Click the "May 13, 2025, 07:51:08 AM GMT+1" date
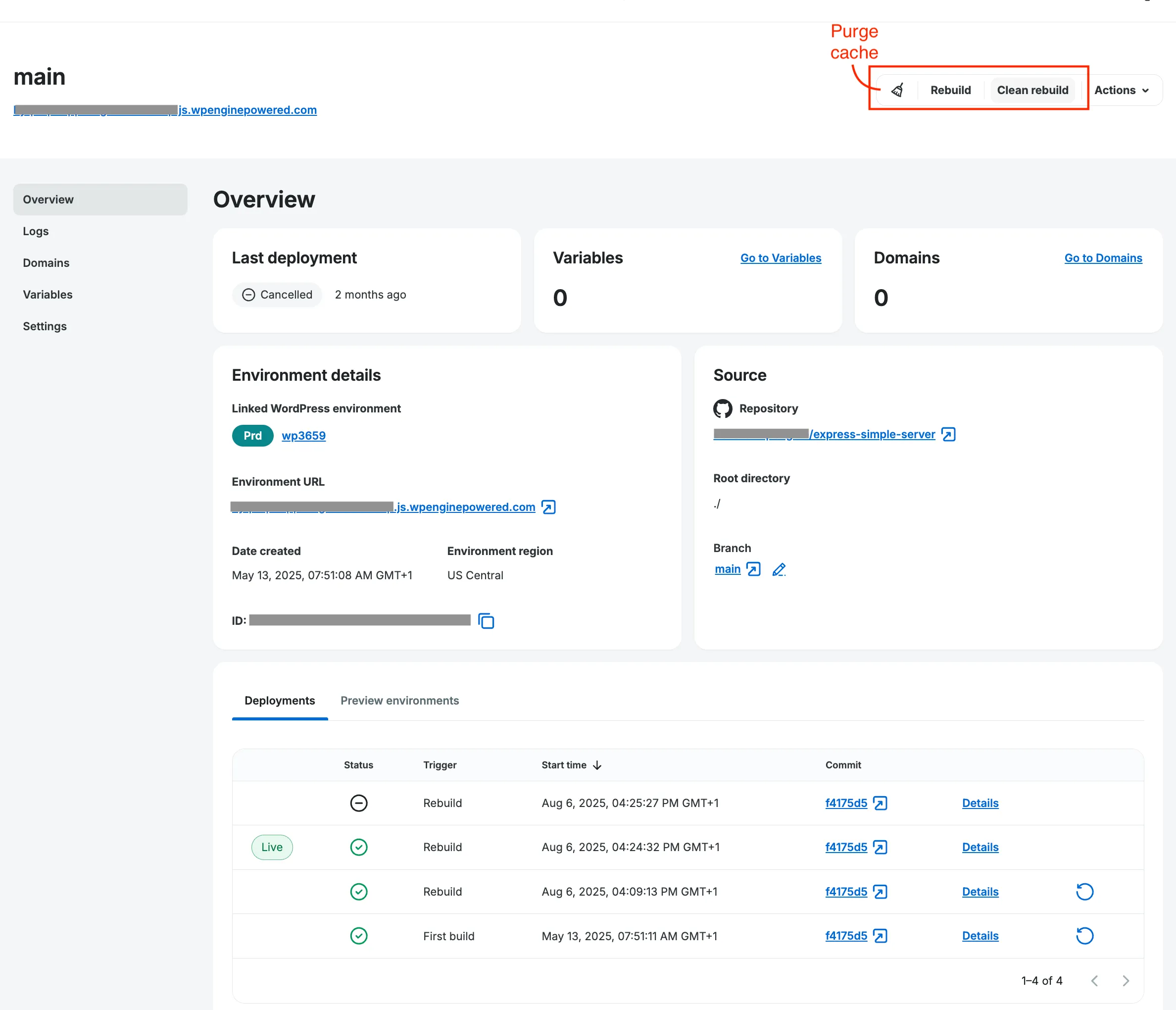Image resolution: width=1176 pixels, height=1010 pixels. pyautogui.click(x=322, y=575)
